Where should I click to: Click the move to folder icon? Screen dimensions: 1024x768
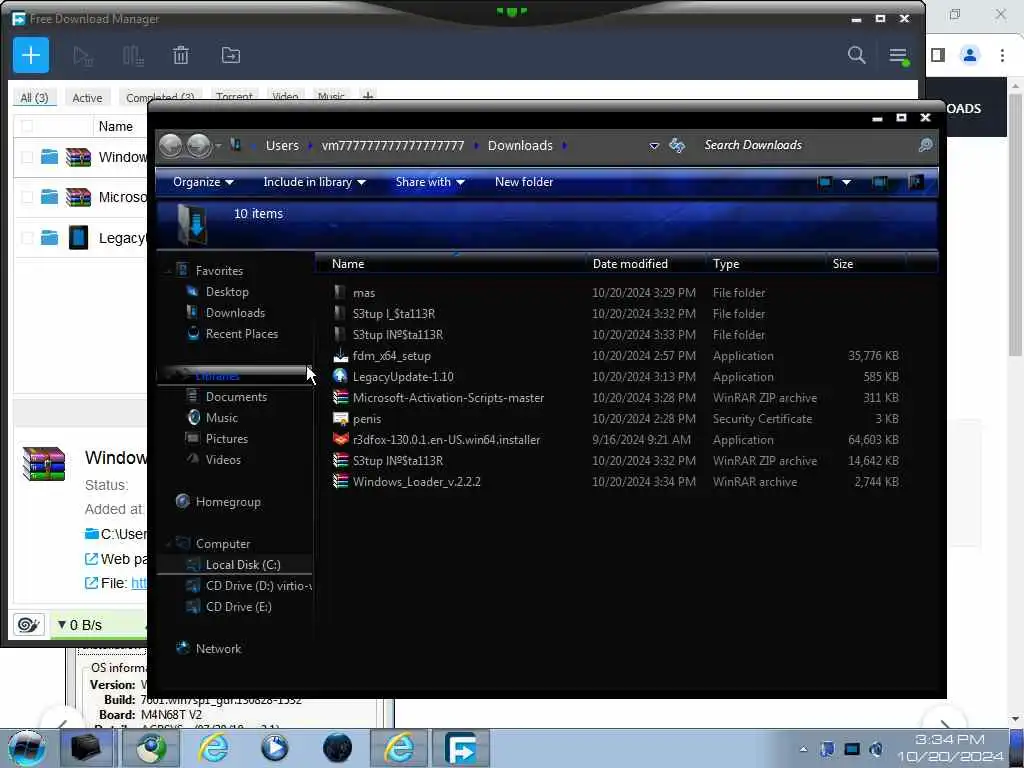coord(231,56)
